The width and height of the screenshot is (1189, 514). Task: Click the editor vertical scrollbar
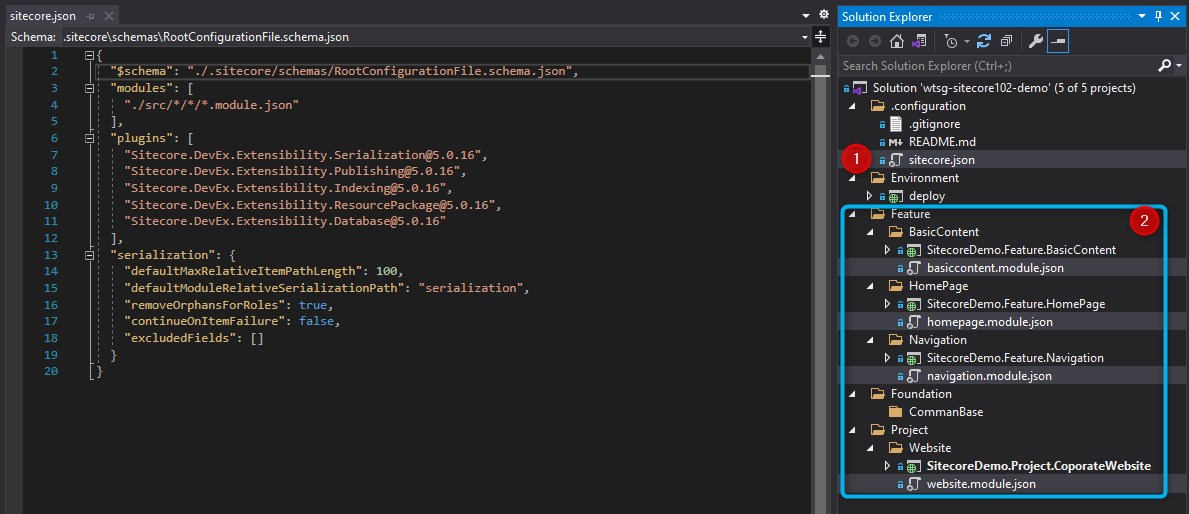(820, 281)
